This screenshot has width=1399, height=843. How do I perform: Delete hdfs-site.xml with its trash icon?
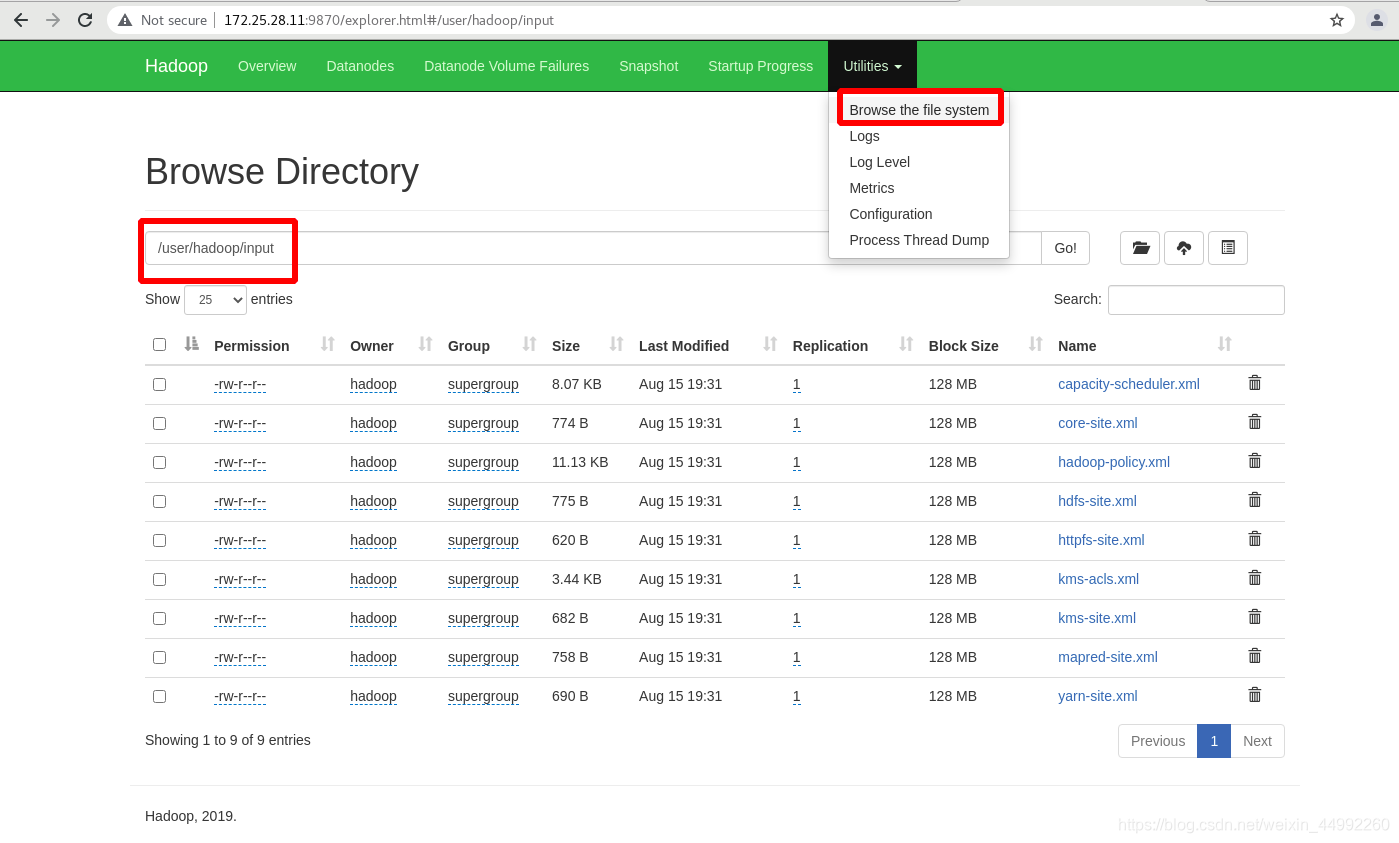tap(1255, 500)
